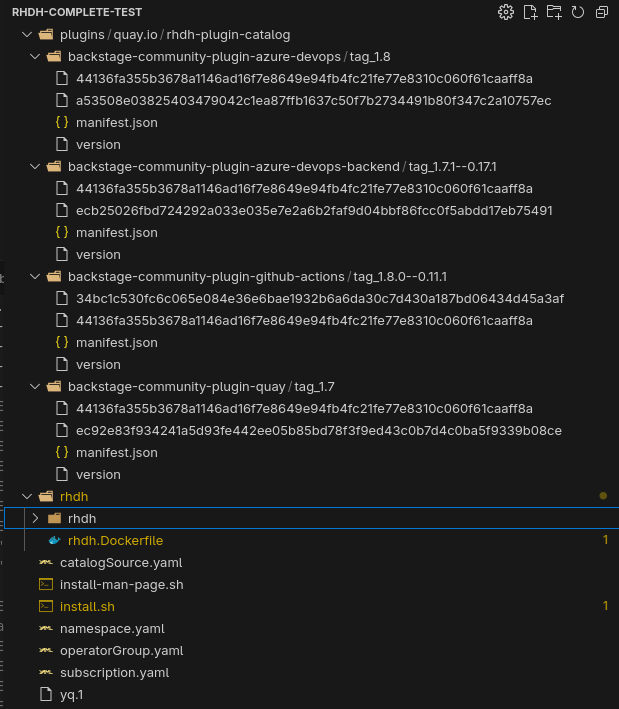Refresh the explorer tree
The height and width of the screenshot is (709, 619).
[578, 12]
